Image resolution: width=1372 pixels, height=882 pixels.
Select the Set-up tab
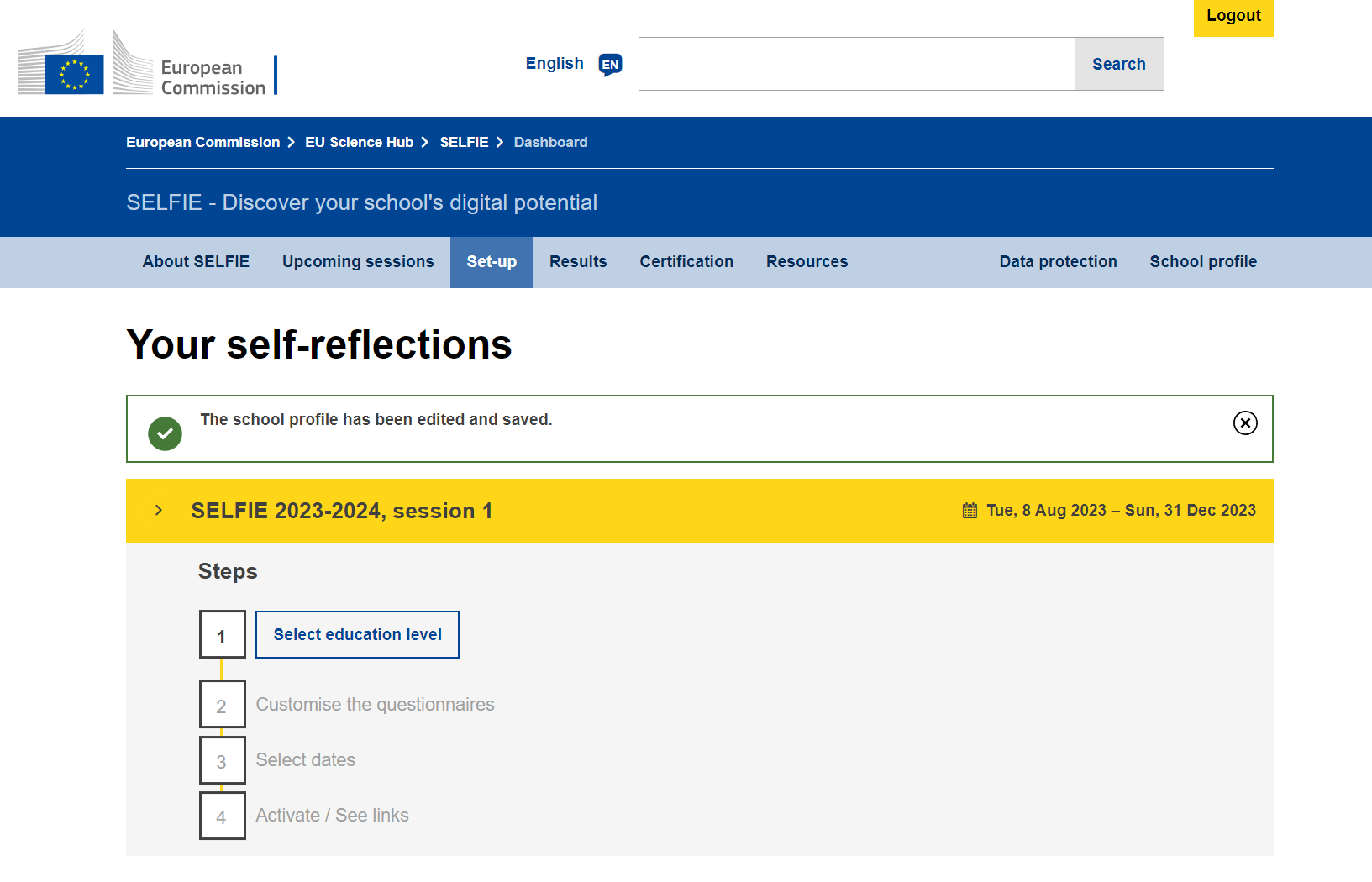click(x=492, y=262)
